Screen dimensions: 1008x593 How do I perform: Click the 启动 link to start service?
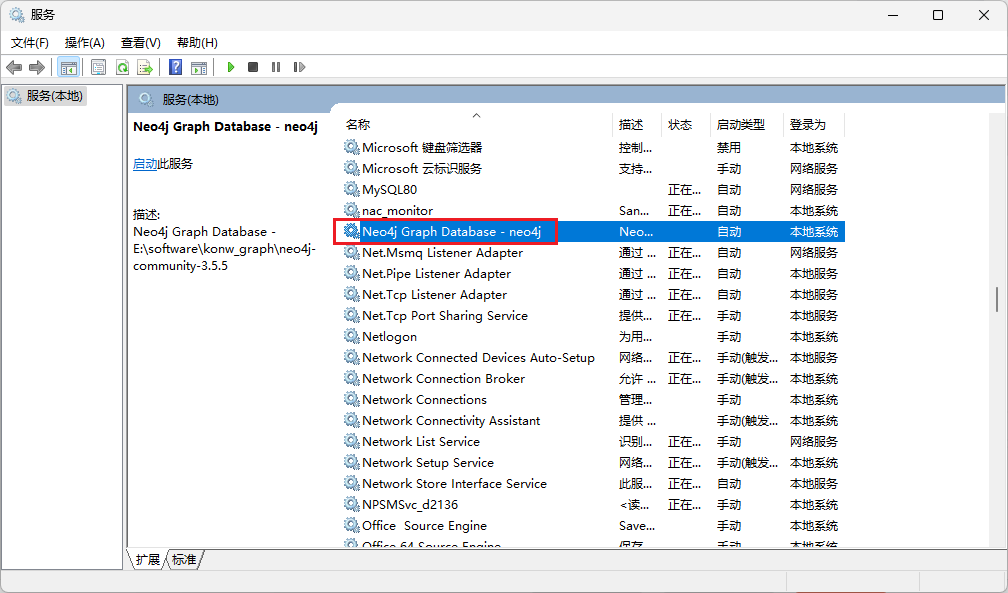click(x=145, y=164)
